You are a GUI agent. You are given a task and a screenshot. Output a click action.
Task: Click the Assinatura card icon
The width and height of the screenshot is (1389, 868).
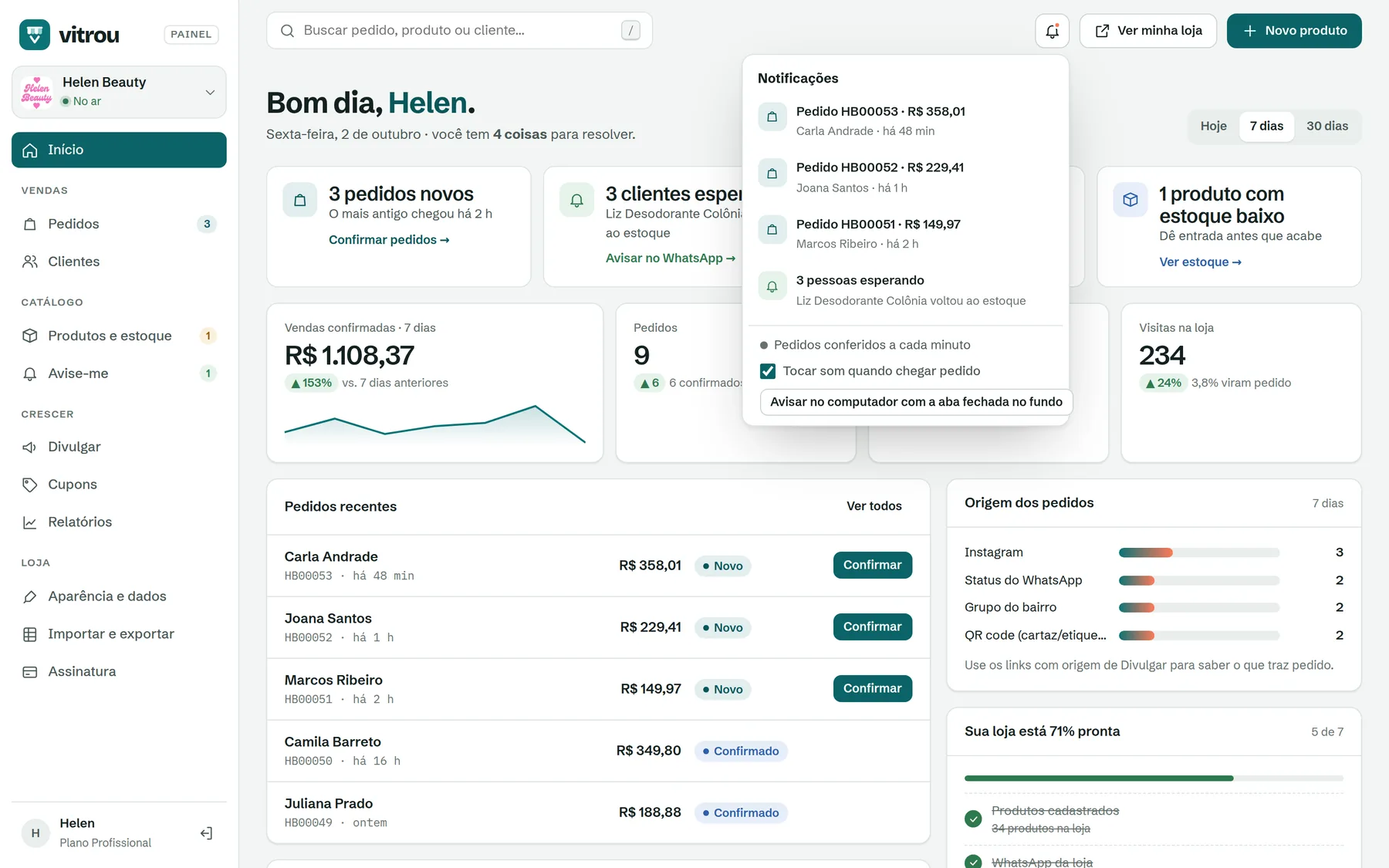30,673
